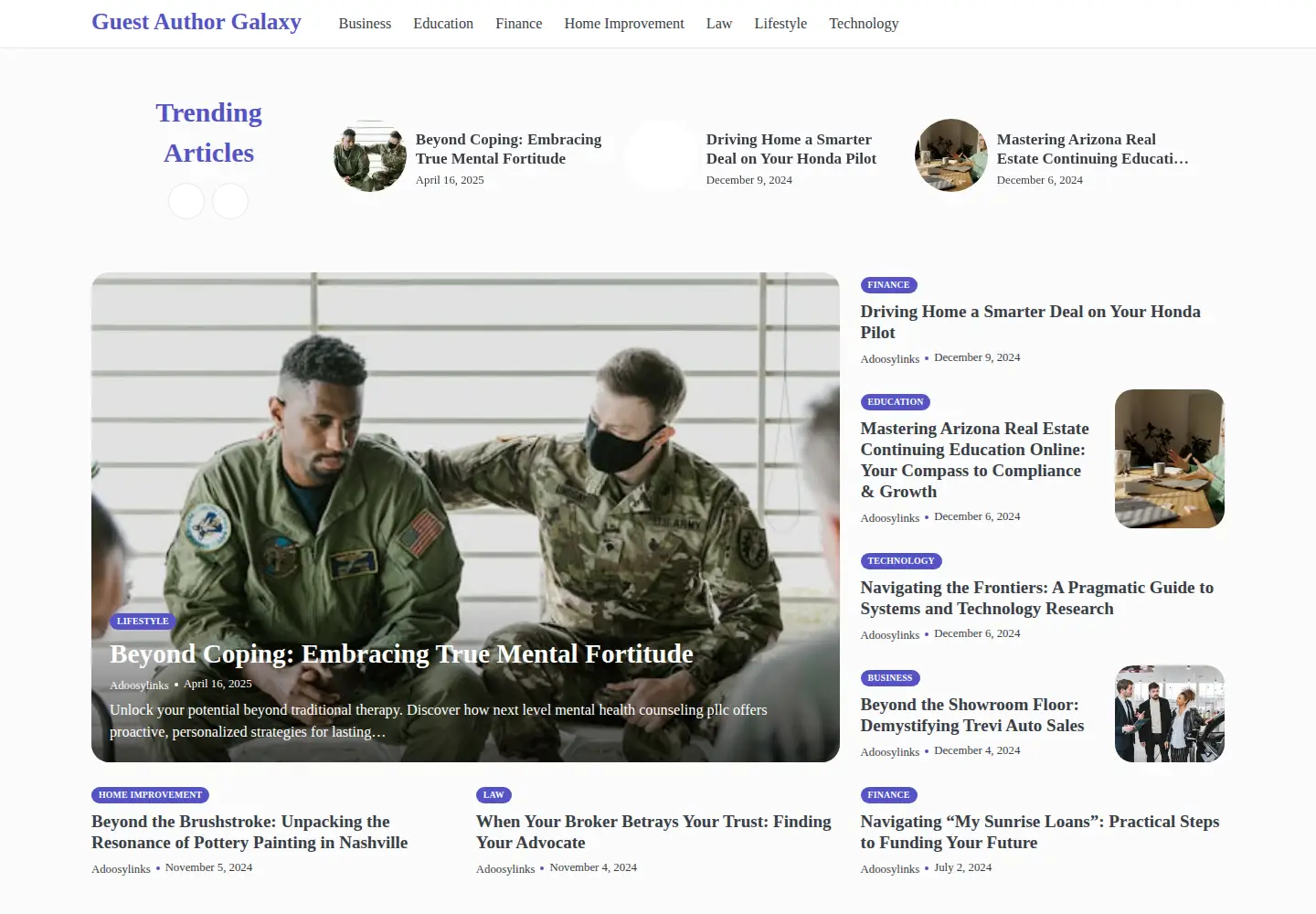Click Adoosylinks author on the featured Beyond Coping article
1316x914 pixels.
[139, 685]
